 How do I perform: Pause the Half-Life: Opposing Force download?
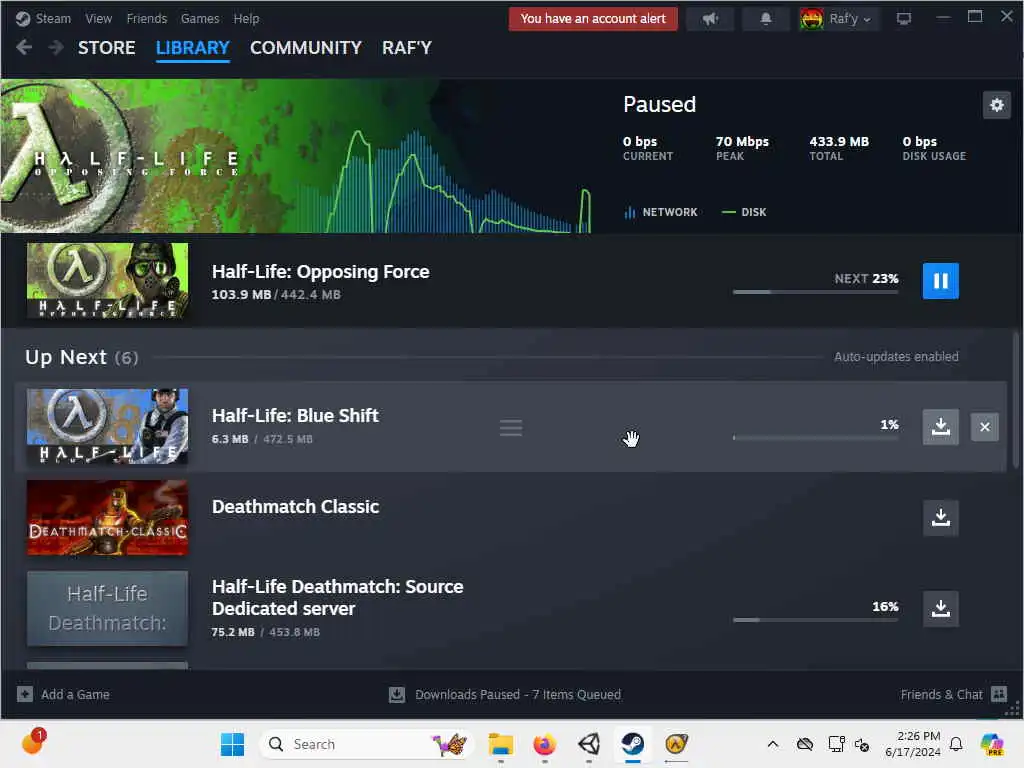[940, 281]
